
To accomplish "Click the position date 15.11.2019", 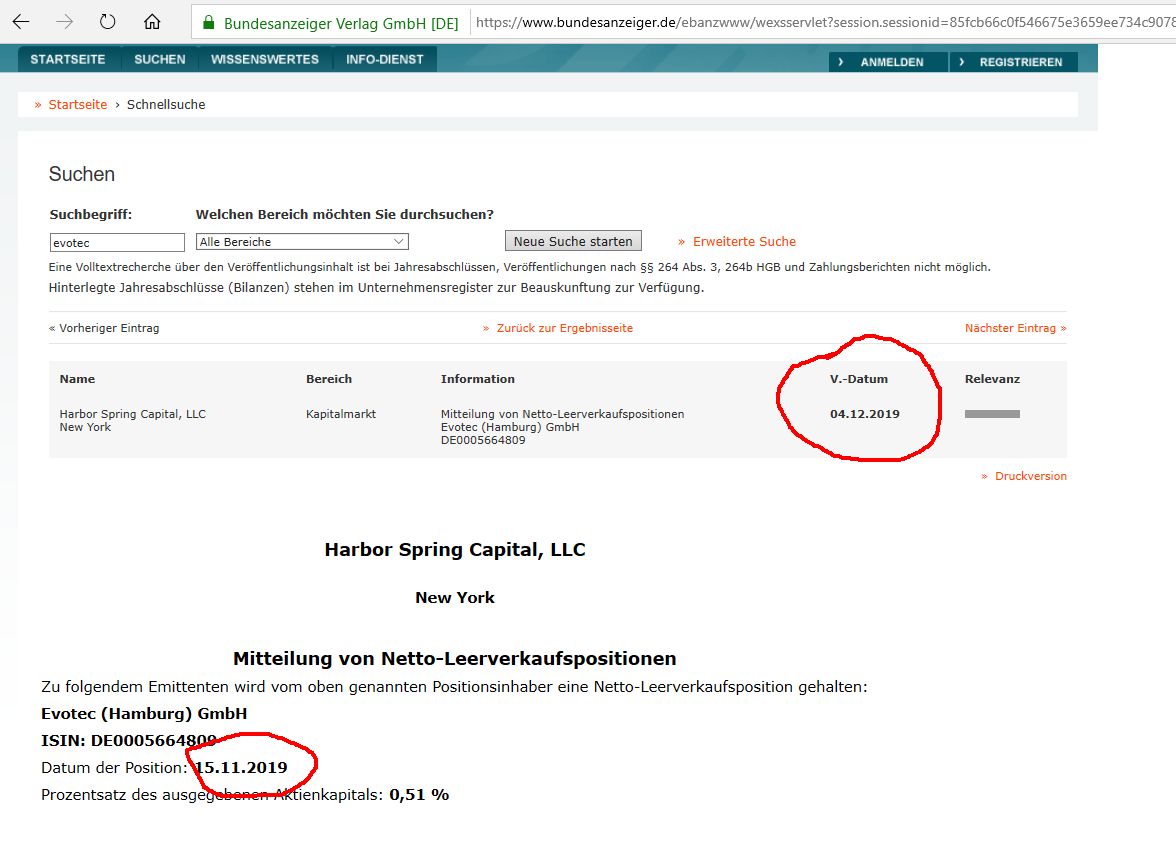I will tap(241, 768).
